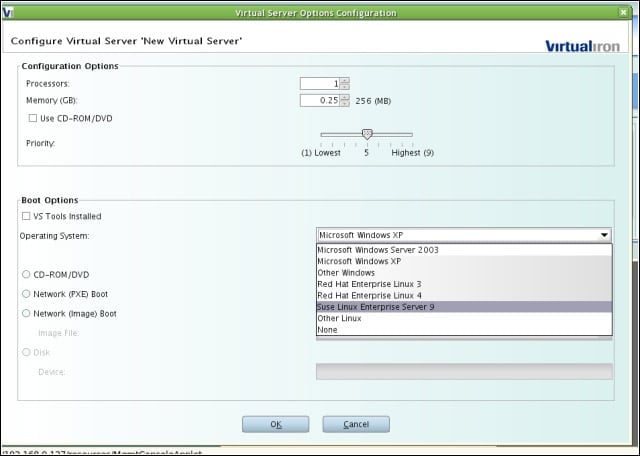The image size is (640, 456).
Task: Click the Virtual Iron icon in title bar
Action: click(8, 13)
